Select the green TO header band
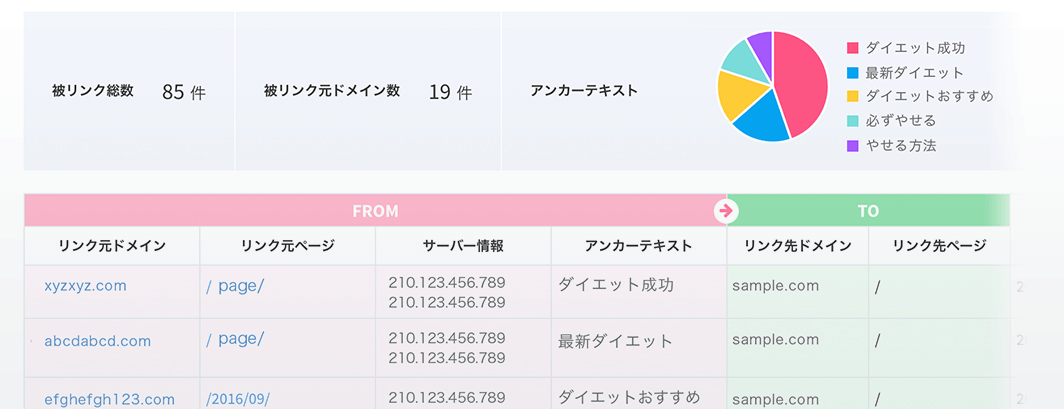Viewport: 1064px width, 412px height. pos(869,211)
